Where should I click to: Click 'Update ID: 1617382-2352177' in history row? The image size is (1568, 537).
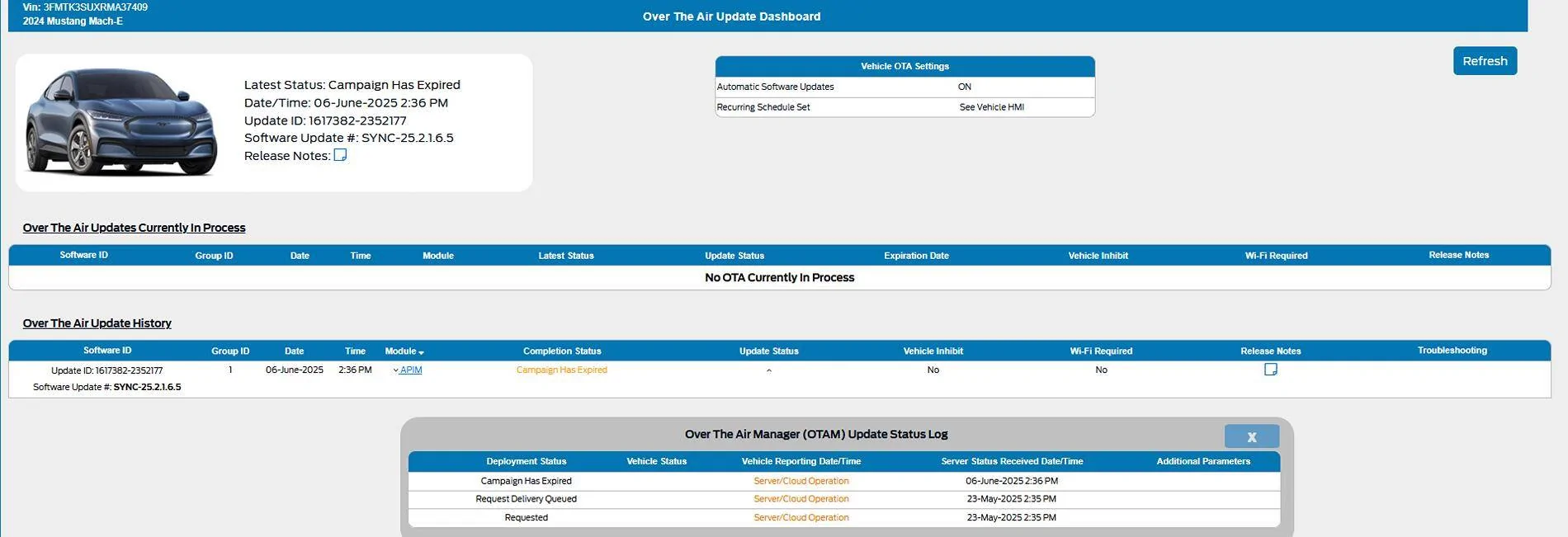(106, 370)
